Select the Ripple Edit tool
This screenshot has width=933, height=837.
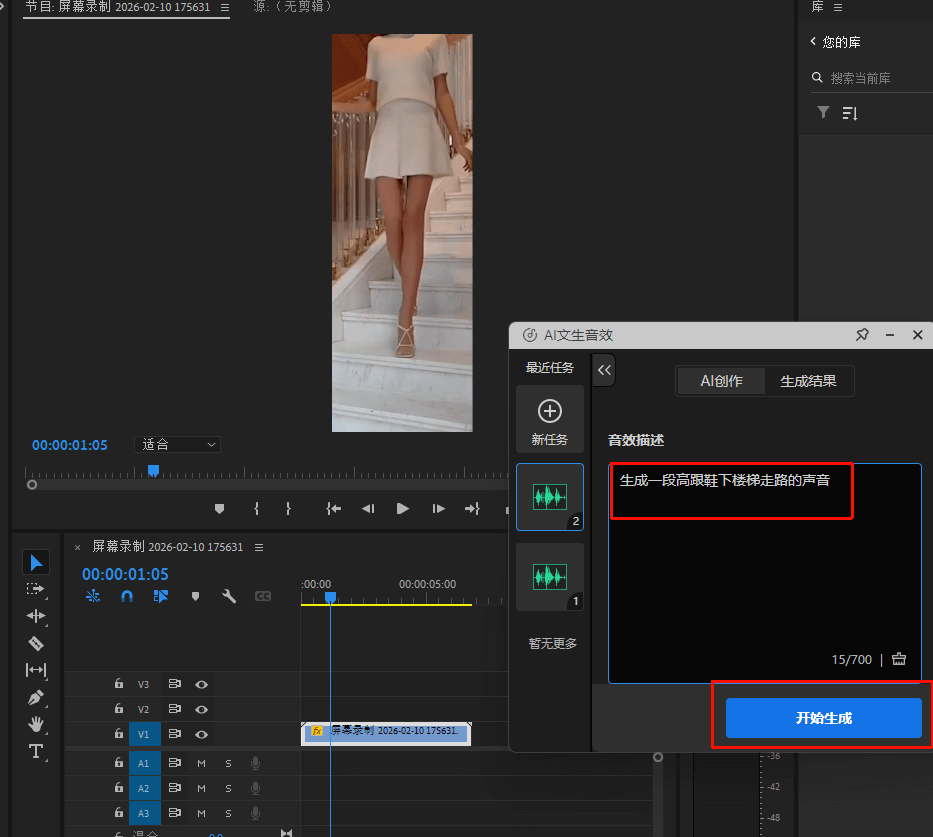click(x=36, y=616)
